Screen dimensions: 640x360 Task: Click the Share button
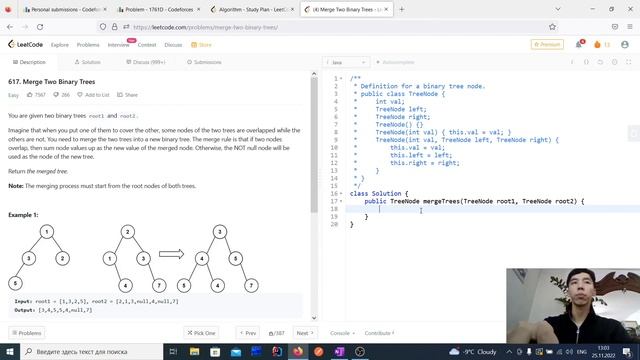(127, 95)
